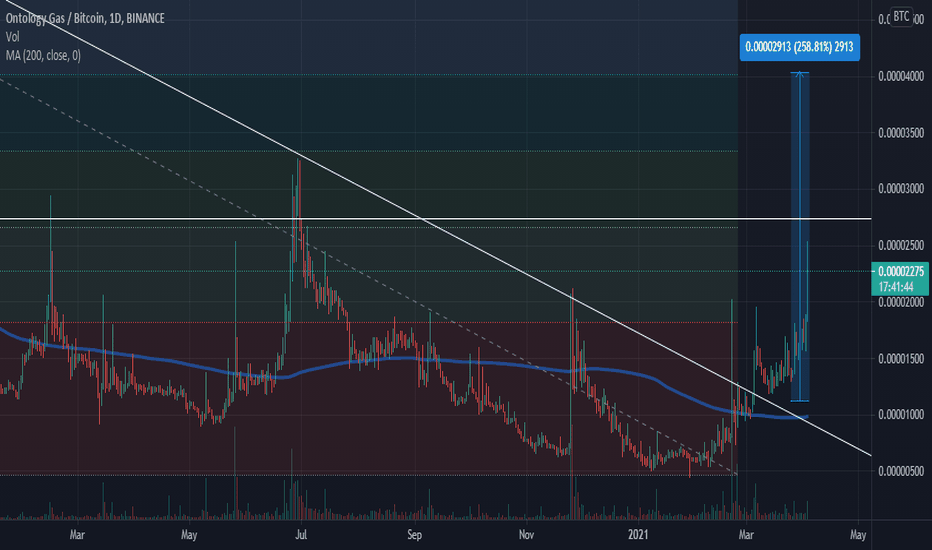Click the 0.00002000 price axis label
Screen dimensions: 932x550
pyautogui.click(x=901, y=302)
